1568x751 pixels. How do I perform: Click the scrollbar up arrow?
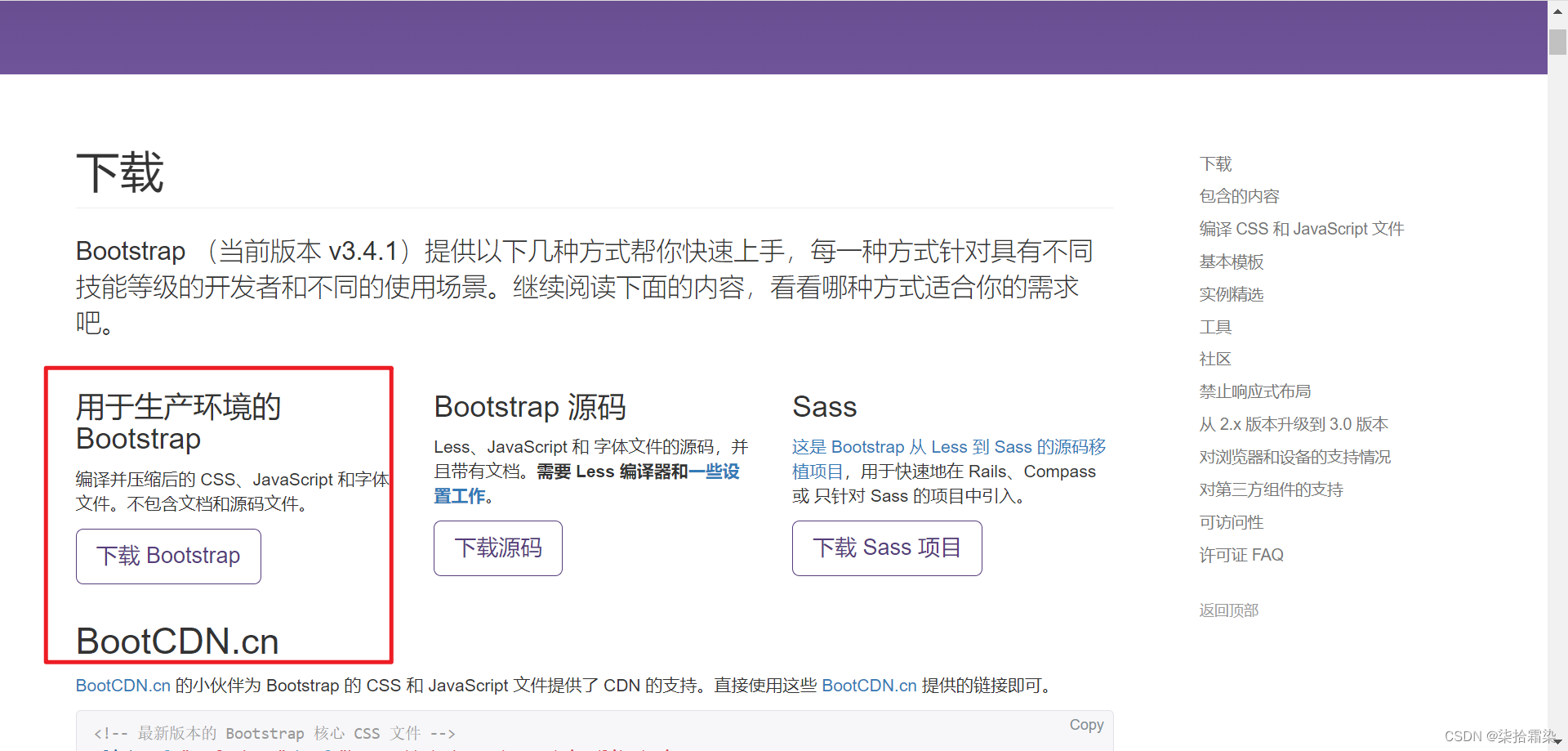tap(1557, 11)
